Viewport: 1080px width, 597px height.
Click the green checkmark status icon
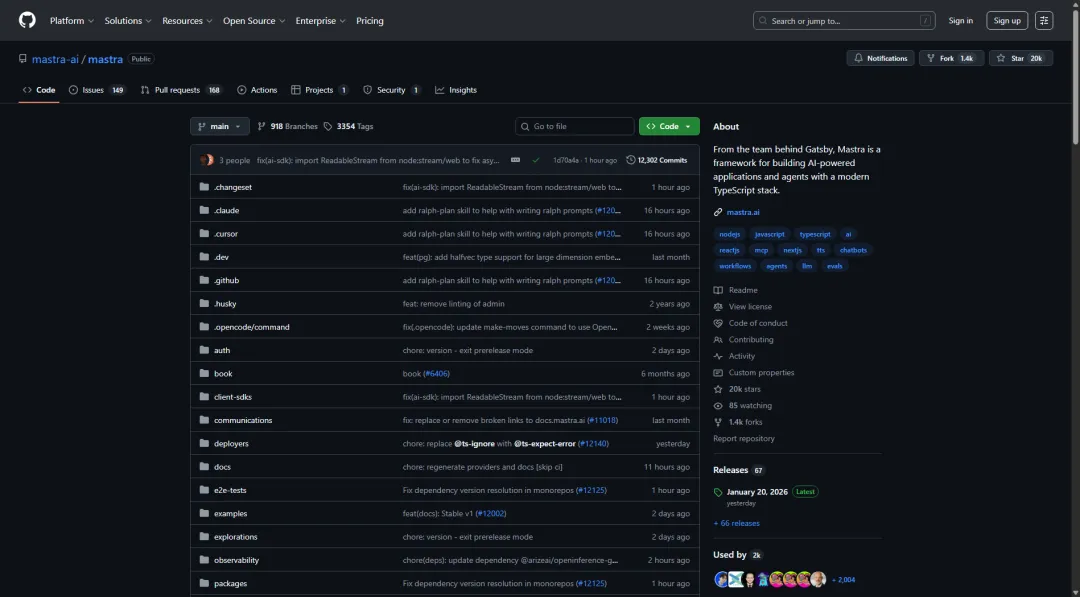536,160
